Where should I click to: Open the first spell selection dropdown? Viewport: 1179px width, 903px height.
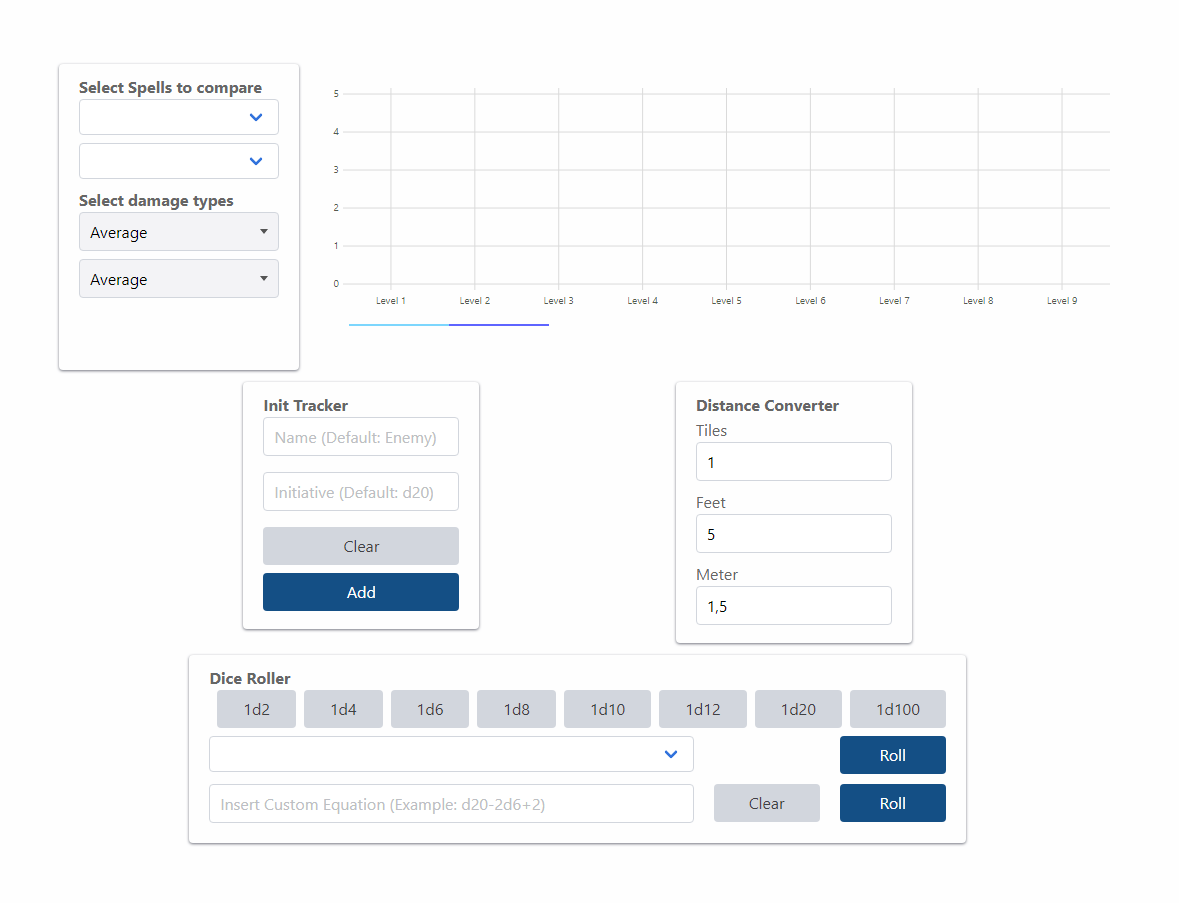[x=178, y=117]
